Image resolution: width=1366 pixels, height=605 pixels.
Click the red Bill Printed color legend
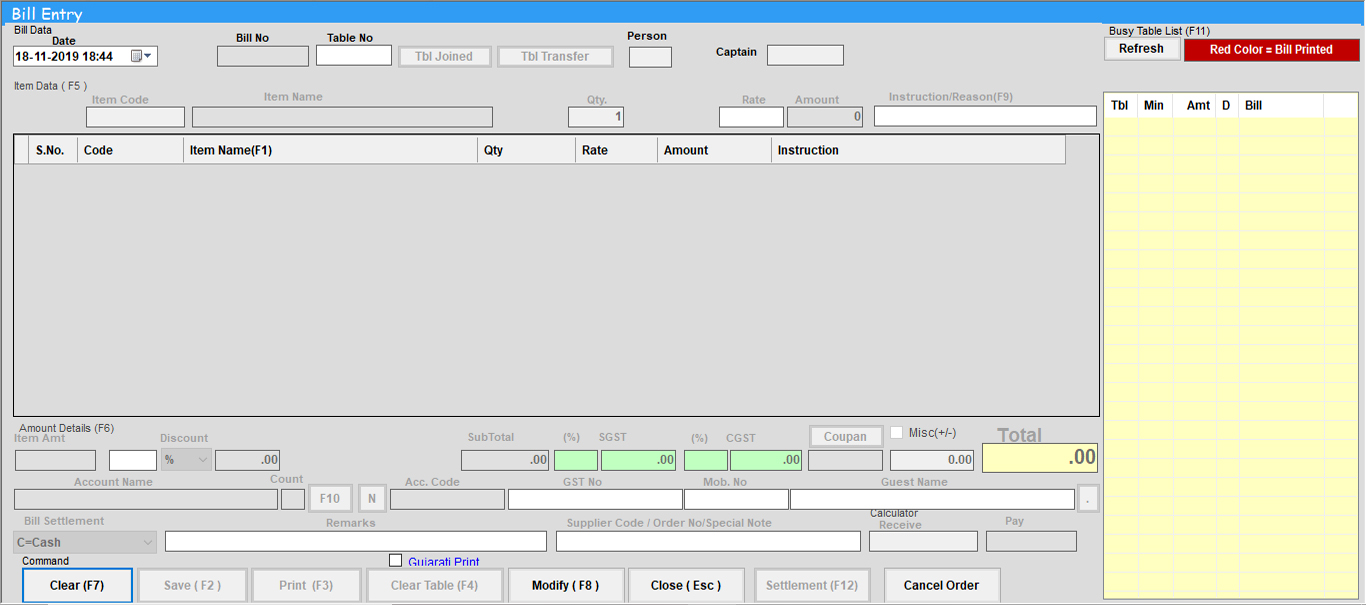[x=1271, y=49]
